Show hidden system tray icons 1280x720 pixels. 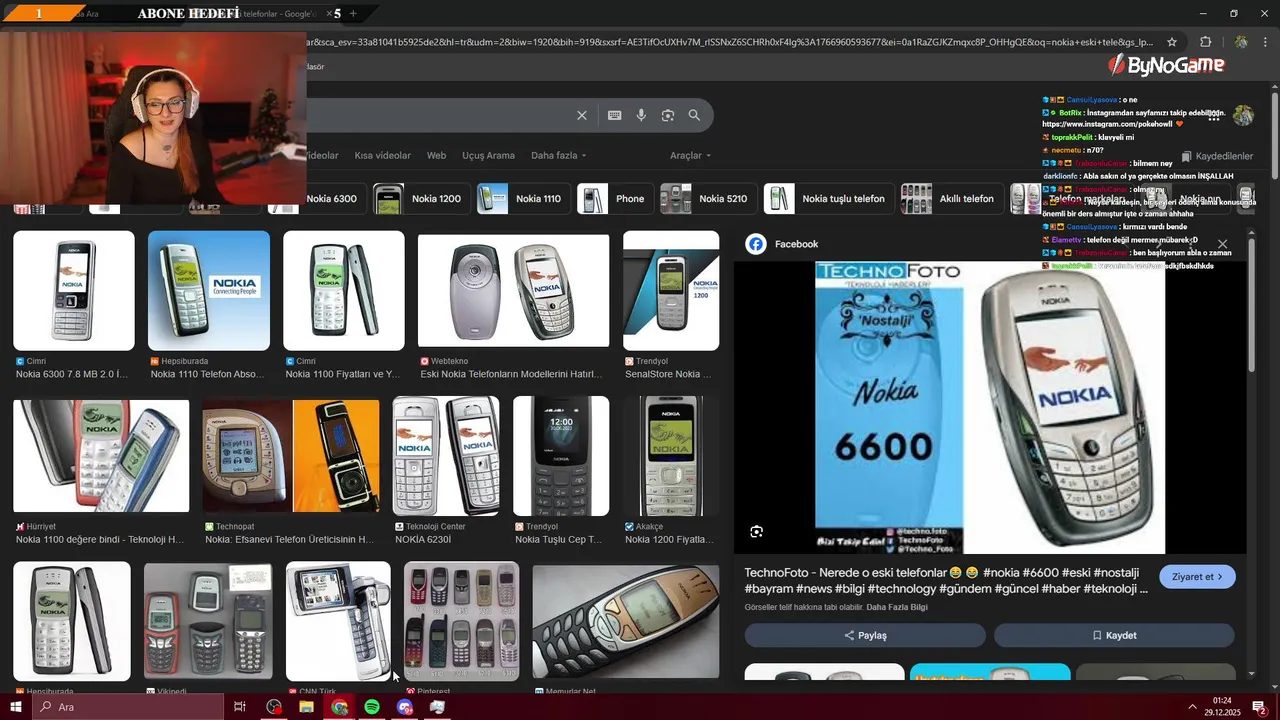1192,707
